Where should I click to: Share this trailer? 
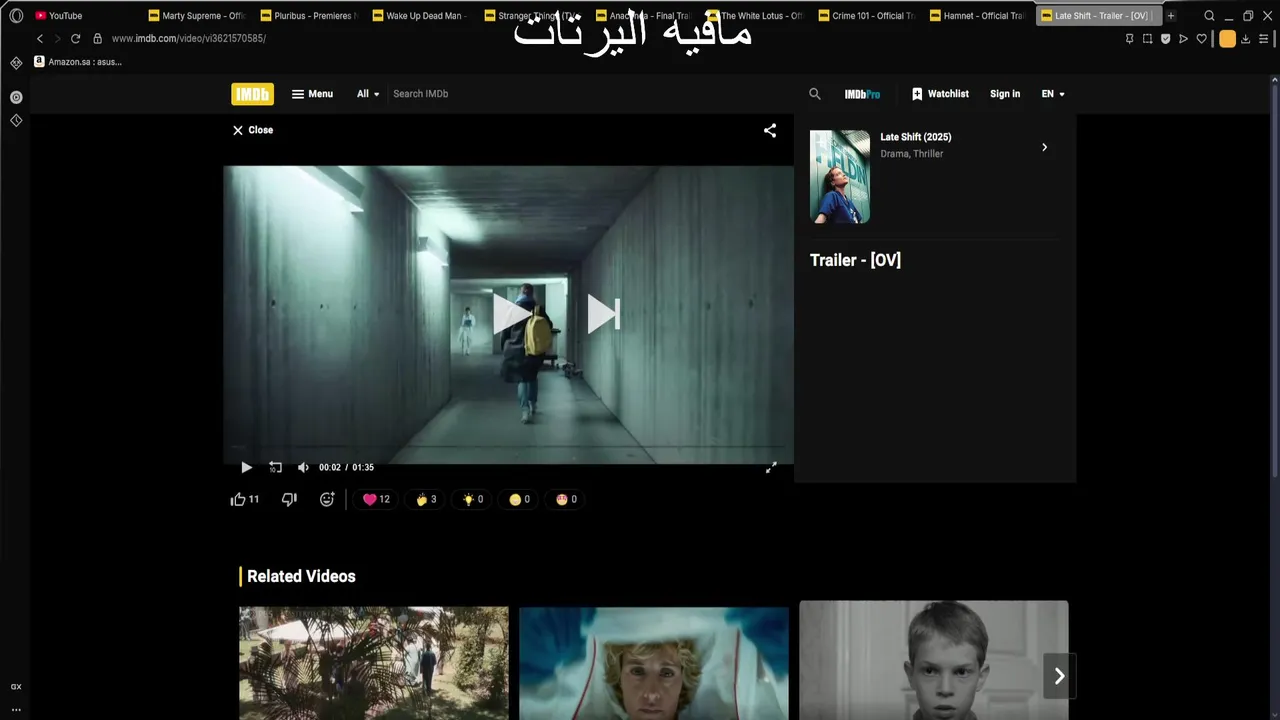[x=770, y=130]
